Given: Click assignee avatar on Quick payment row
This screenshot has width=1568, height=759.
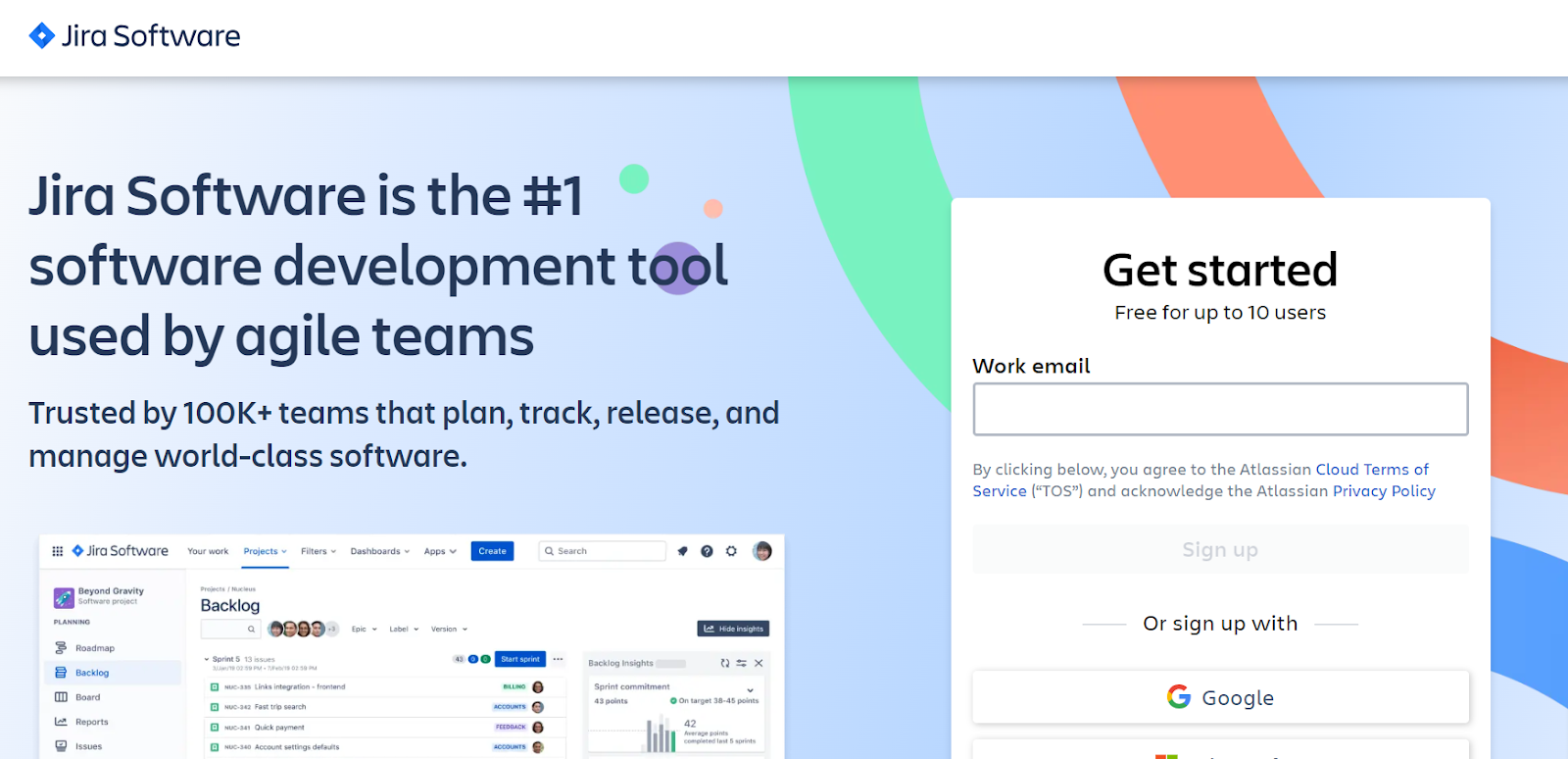Looking at the screenshot, I should (x=538, y=728).
